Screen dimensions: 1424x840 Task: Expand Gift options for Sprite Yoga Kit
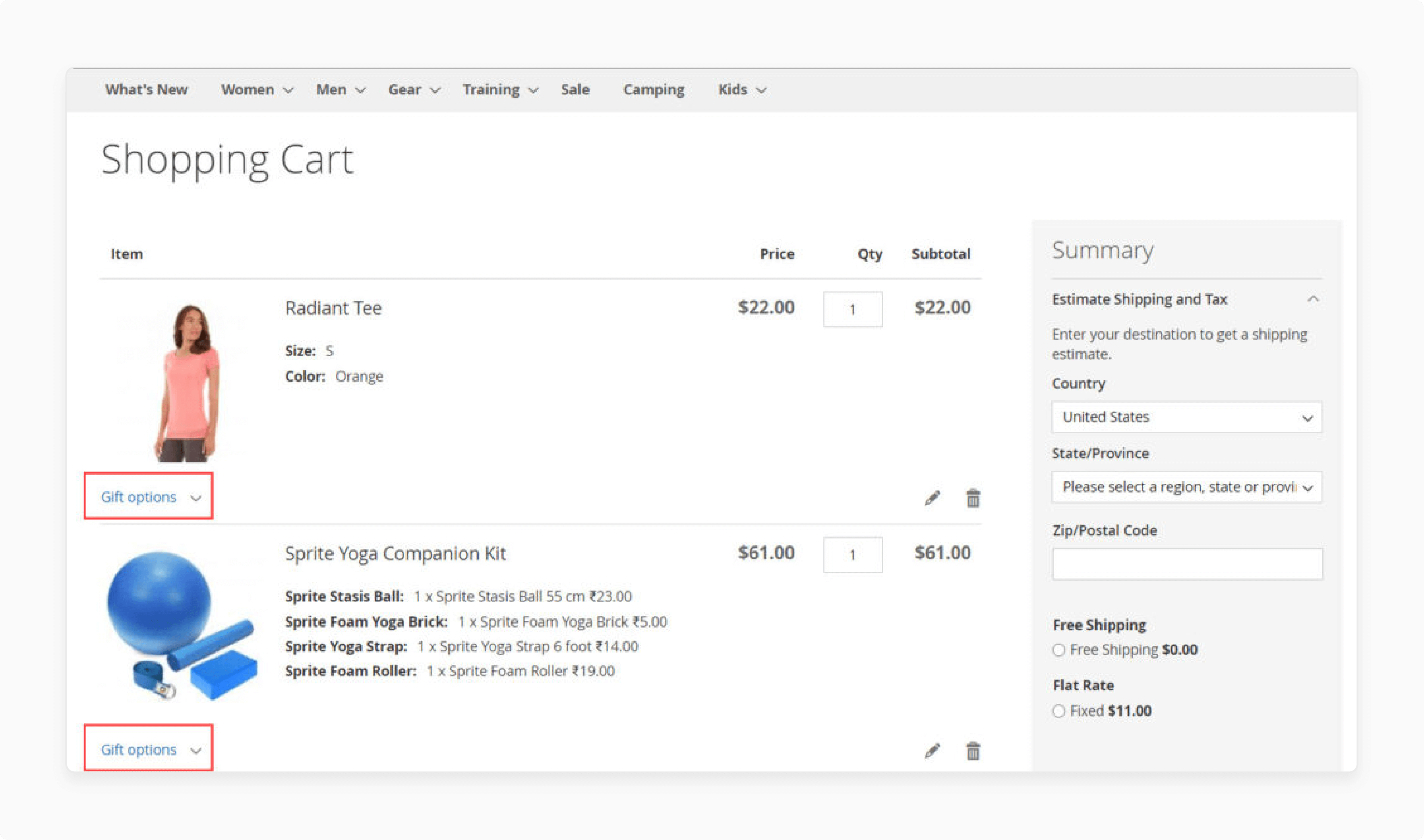[151, 749]
